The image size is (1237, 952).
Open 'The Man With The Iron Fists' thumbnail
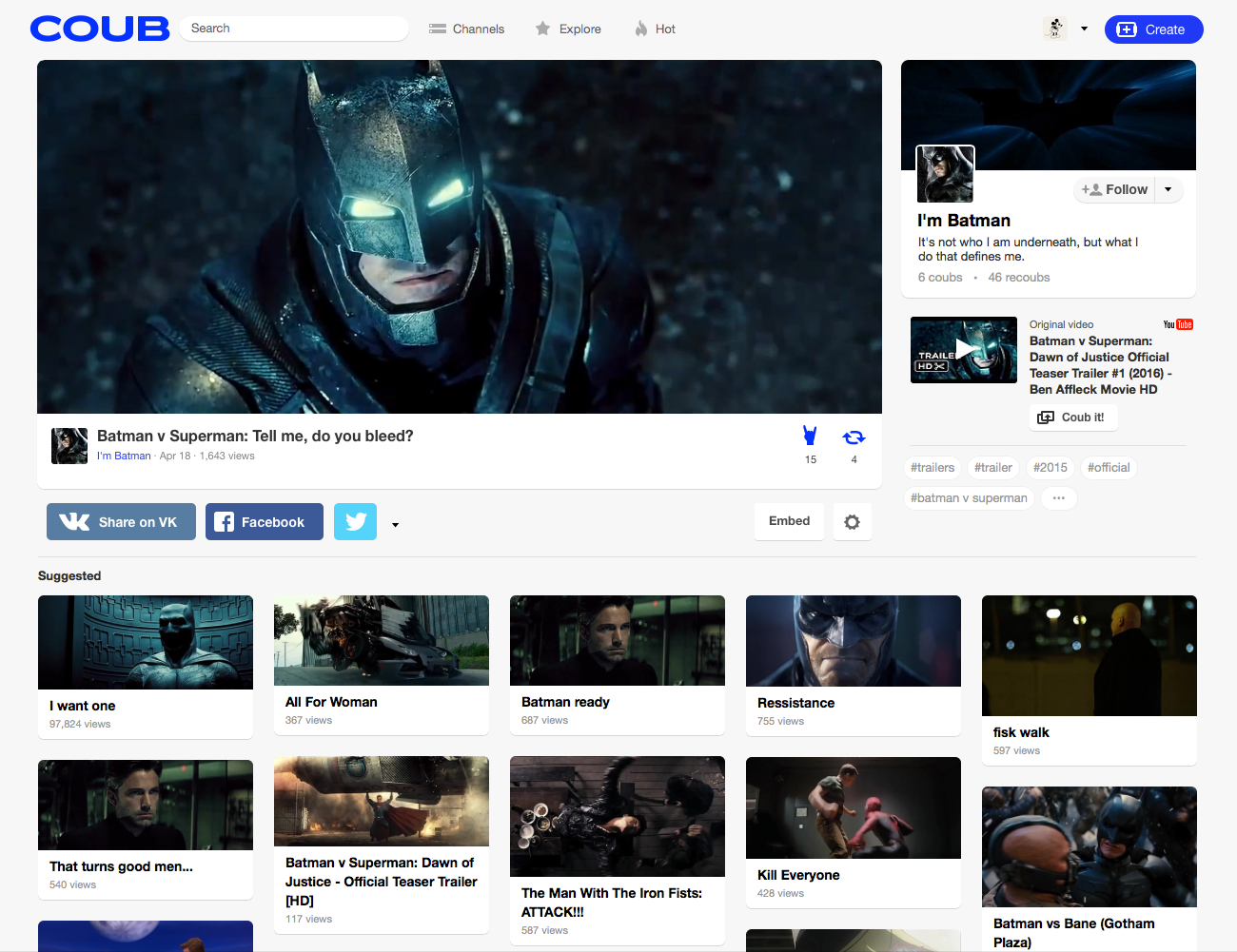[618, 816]
